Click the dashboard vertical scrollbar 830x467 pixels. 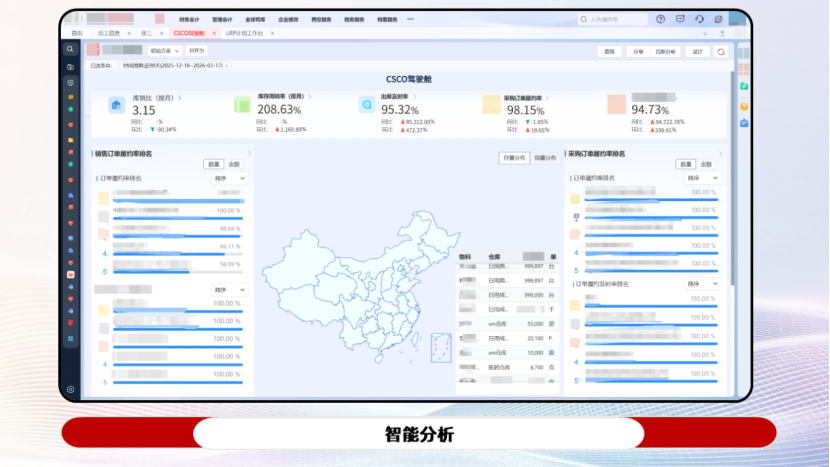point(732,180)
